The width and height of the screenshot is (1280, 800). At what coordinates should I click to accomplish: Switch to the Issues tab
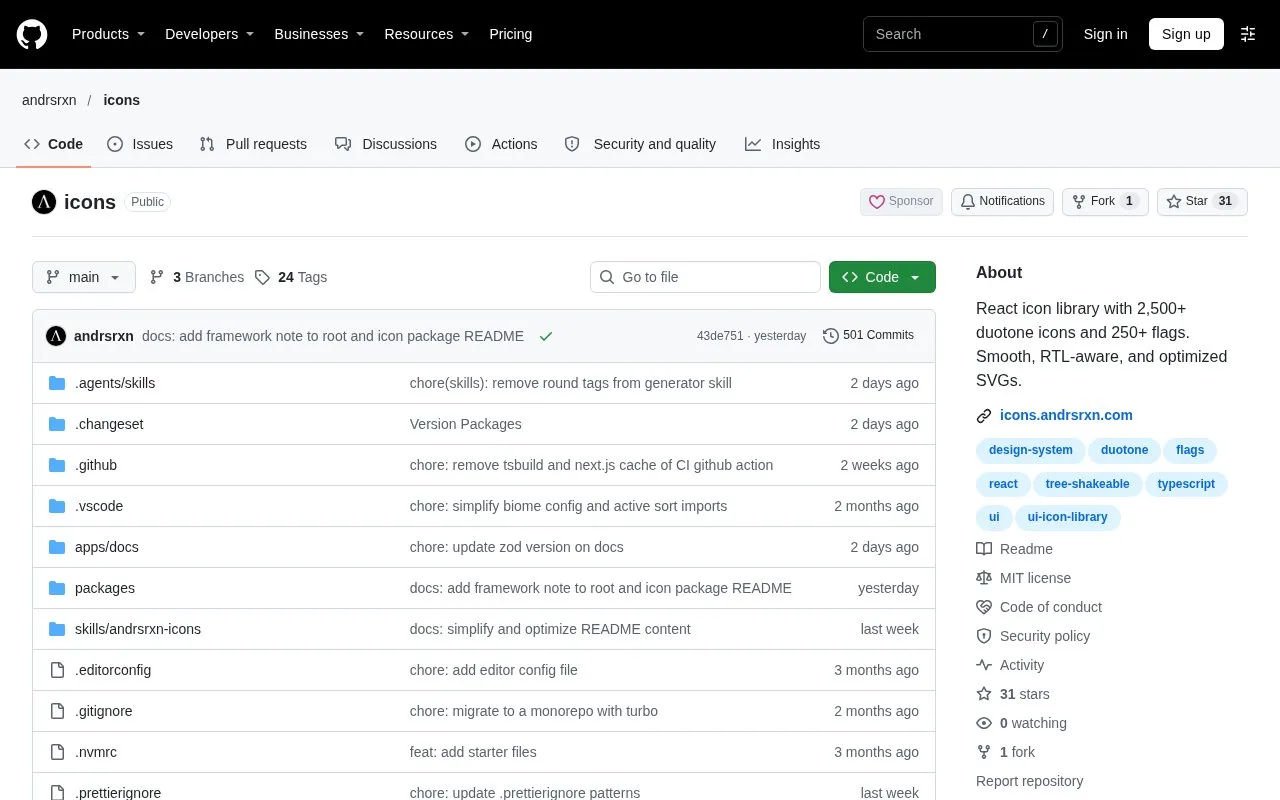140,144
